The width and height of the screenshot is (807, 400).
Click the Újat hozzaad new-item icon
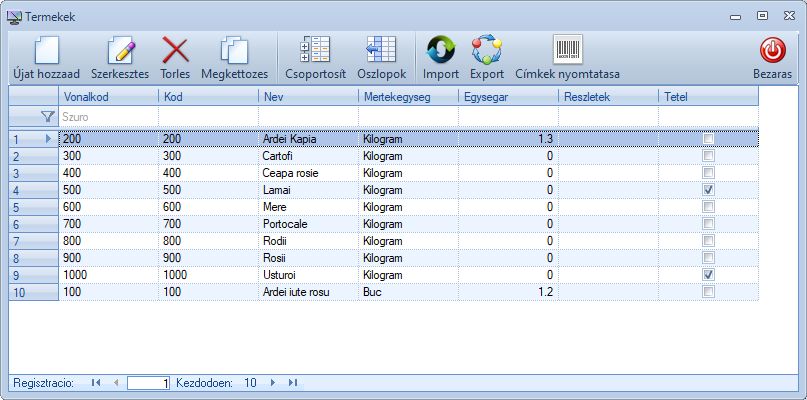tap(46, 50)
